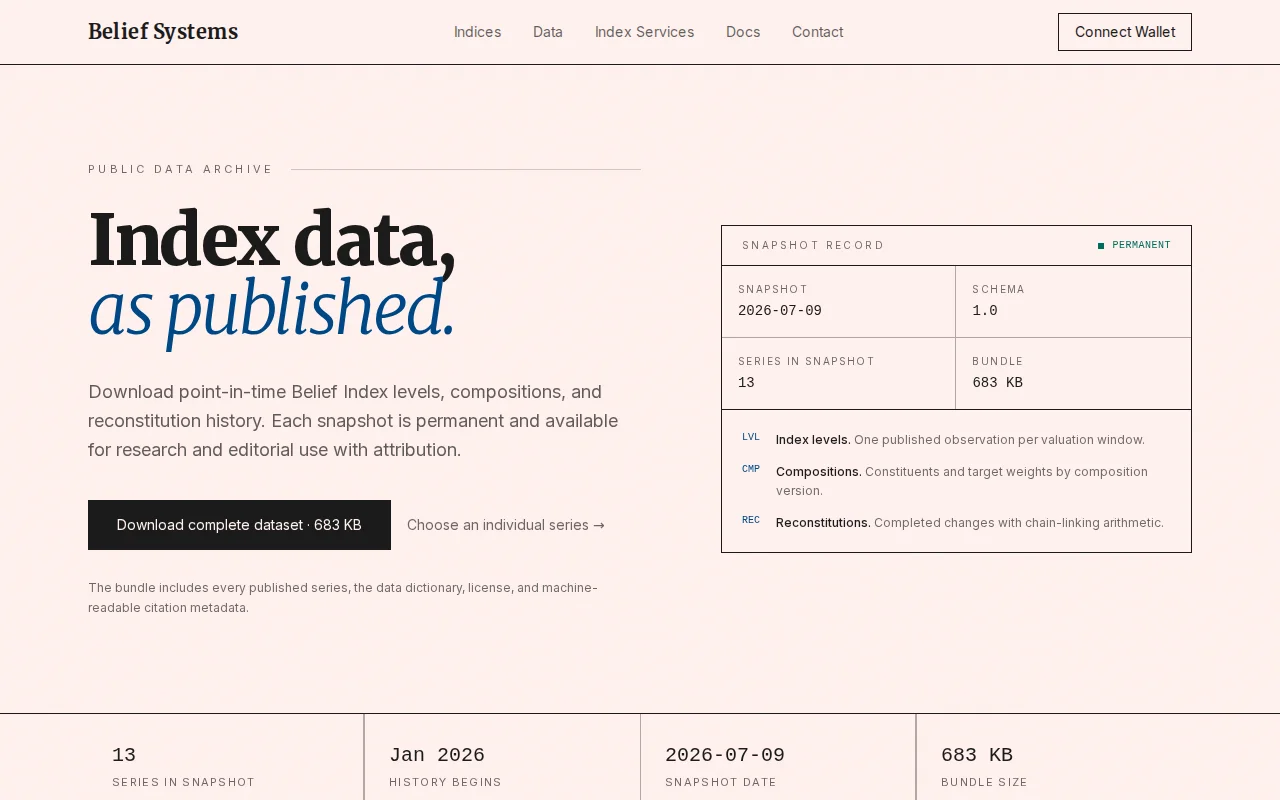Viewport: 1280px width, 800px height.
Task: Select the Schema 1.0 cell
Action: (1073, 301)
